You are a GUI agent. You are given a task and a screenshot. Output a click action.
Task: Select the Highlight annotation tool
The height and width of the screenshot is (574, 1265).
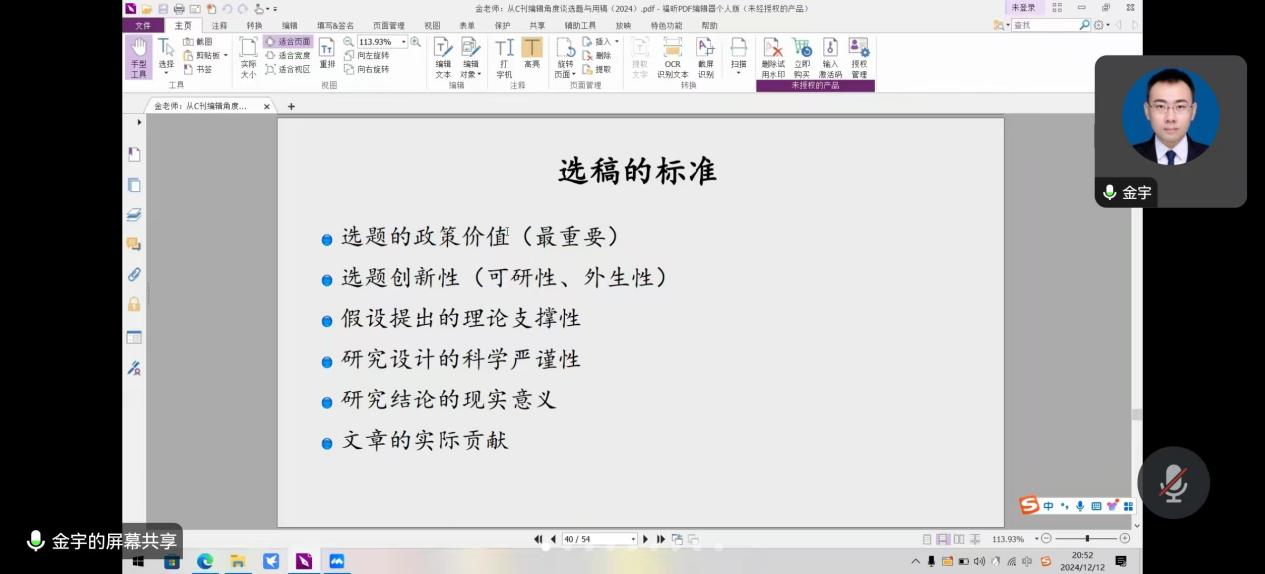coord(532,57)
